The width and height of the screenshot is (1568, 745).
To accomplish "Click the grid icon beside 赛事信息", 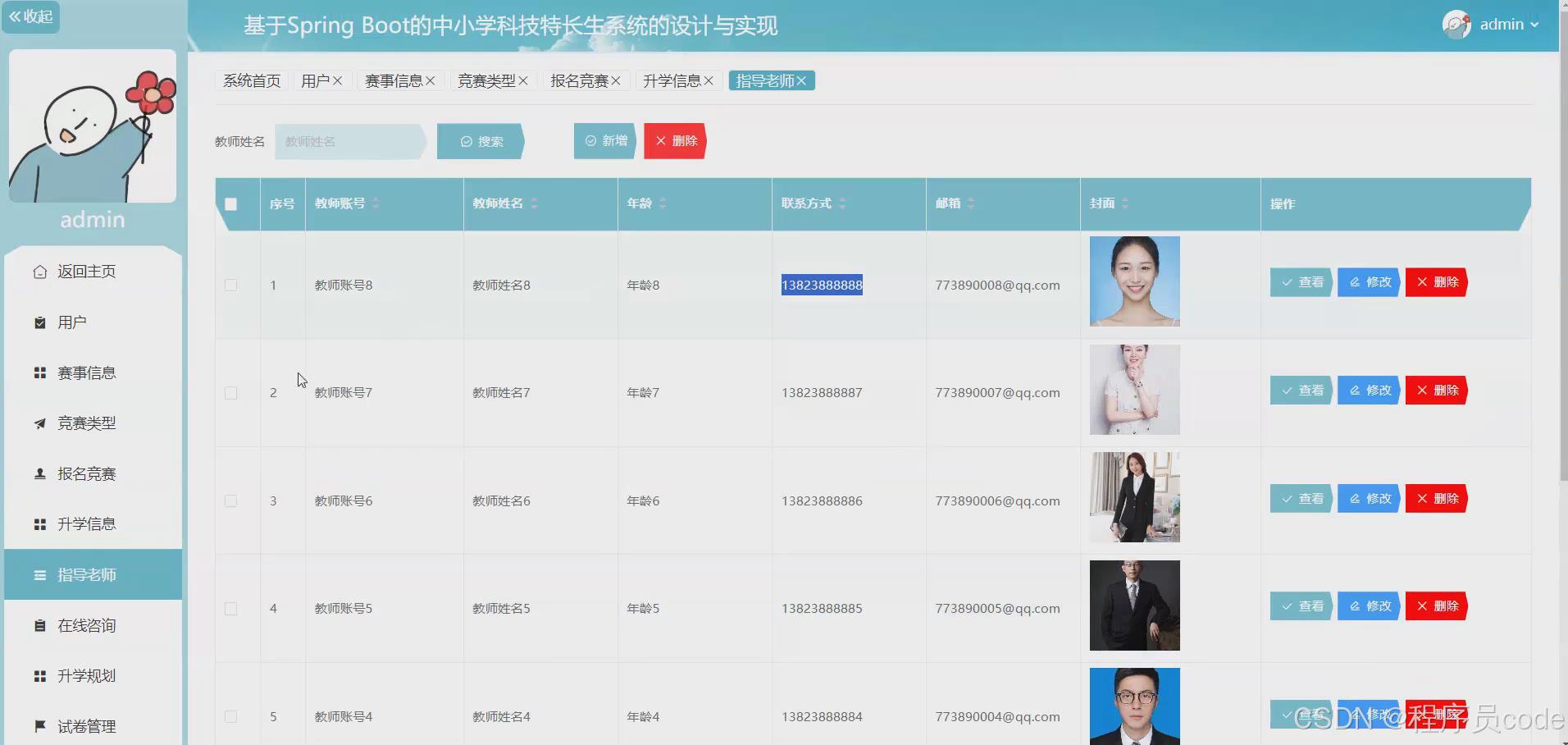I will [39, 372].
